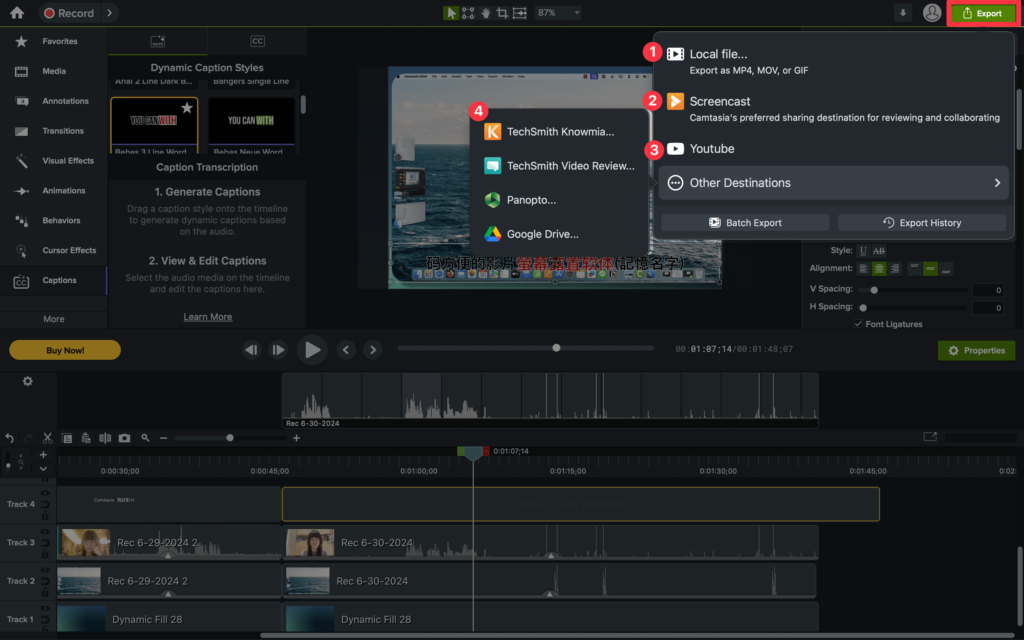Click the Cut scissors icon

point(47,438)
